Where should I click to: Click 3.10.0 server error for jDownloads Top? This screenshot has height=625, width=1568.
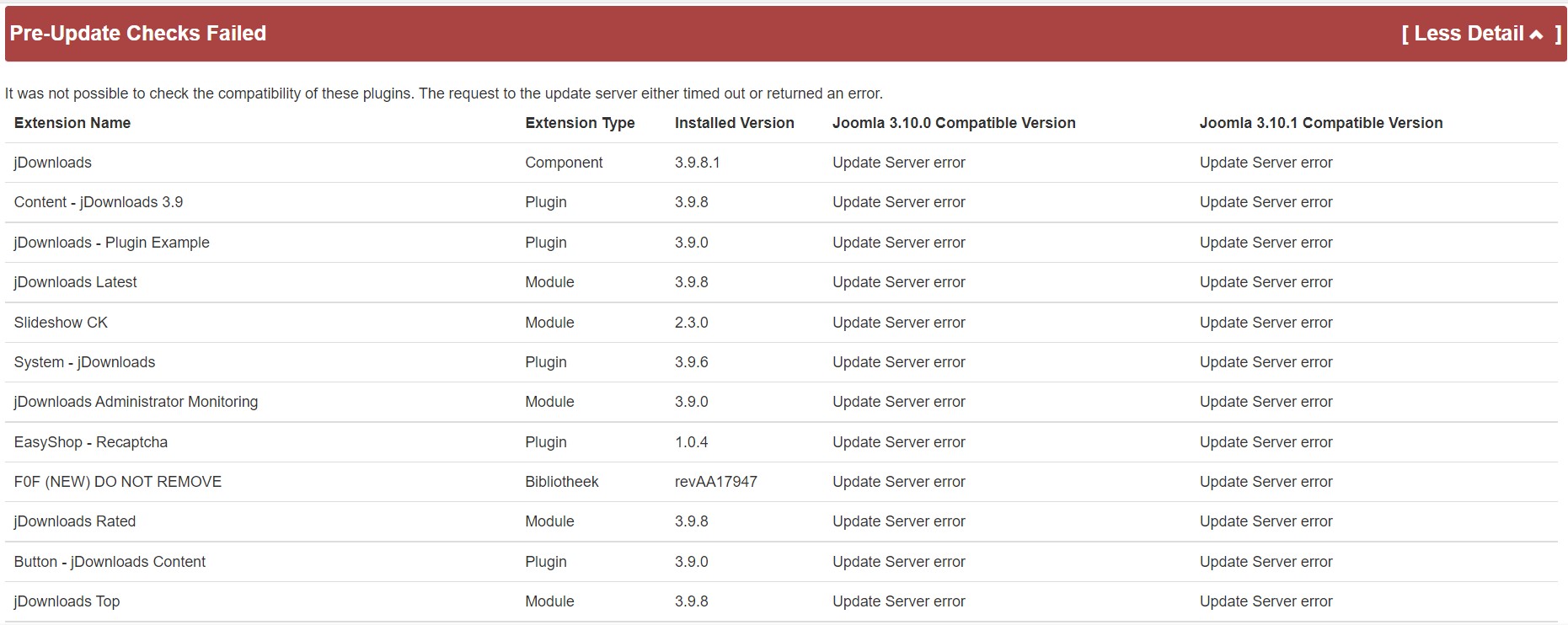[x=899, y=601]
